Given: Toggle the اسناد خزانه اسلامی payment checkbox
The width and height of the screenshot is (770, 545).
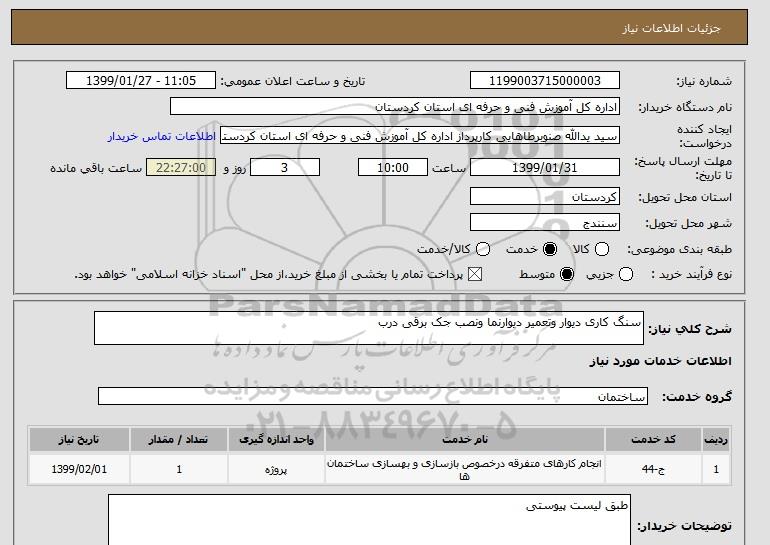Looking at the screenshot, I should [x=474, y=274].
